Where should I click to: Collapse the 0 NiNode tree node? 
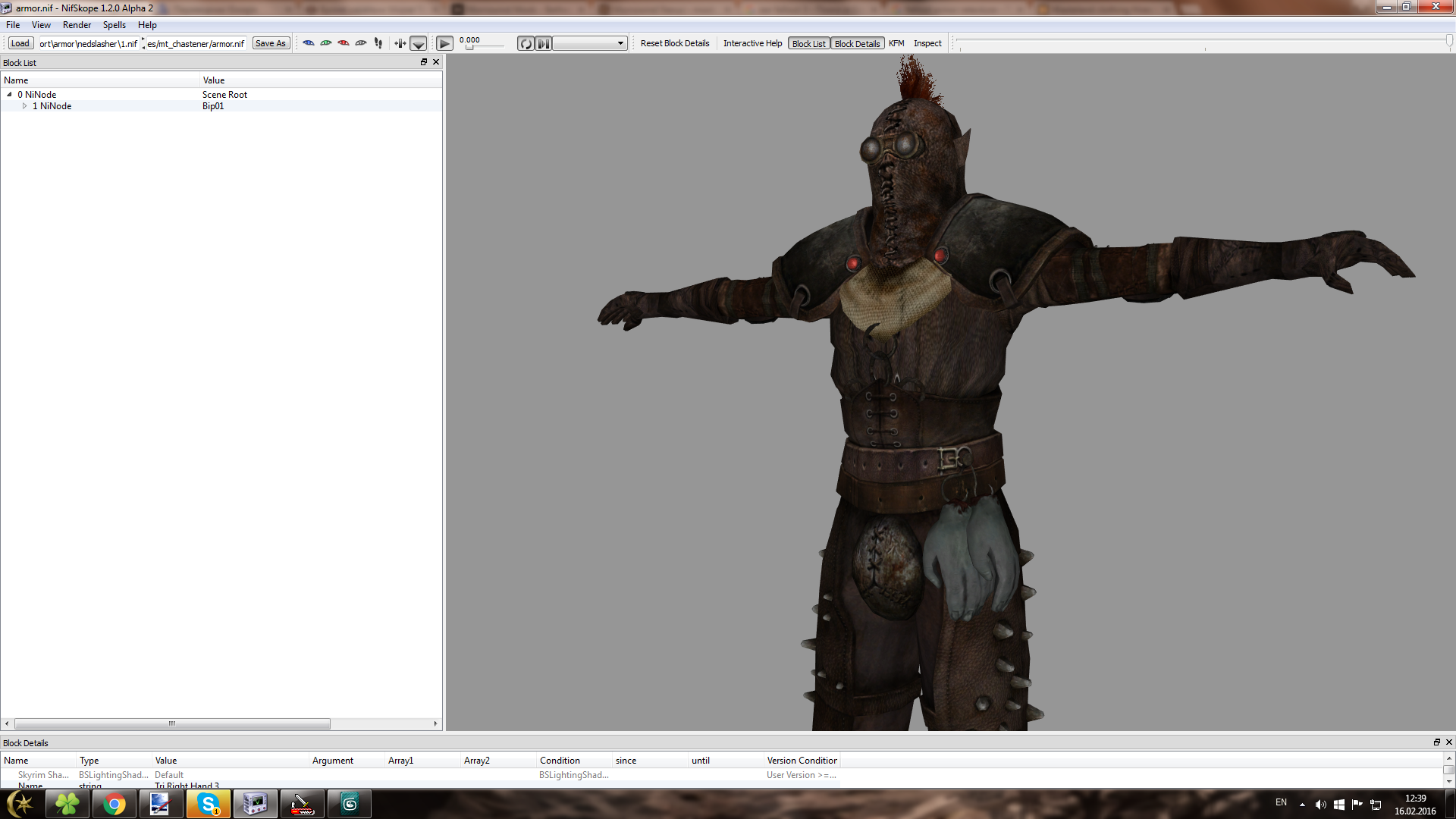pyautogui.click(x=9, y=95)
